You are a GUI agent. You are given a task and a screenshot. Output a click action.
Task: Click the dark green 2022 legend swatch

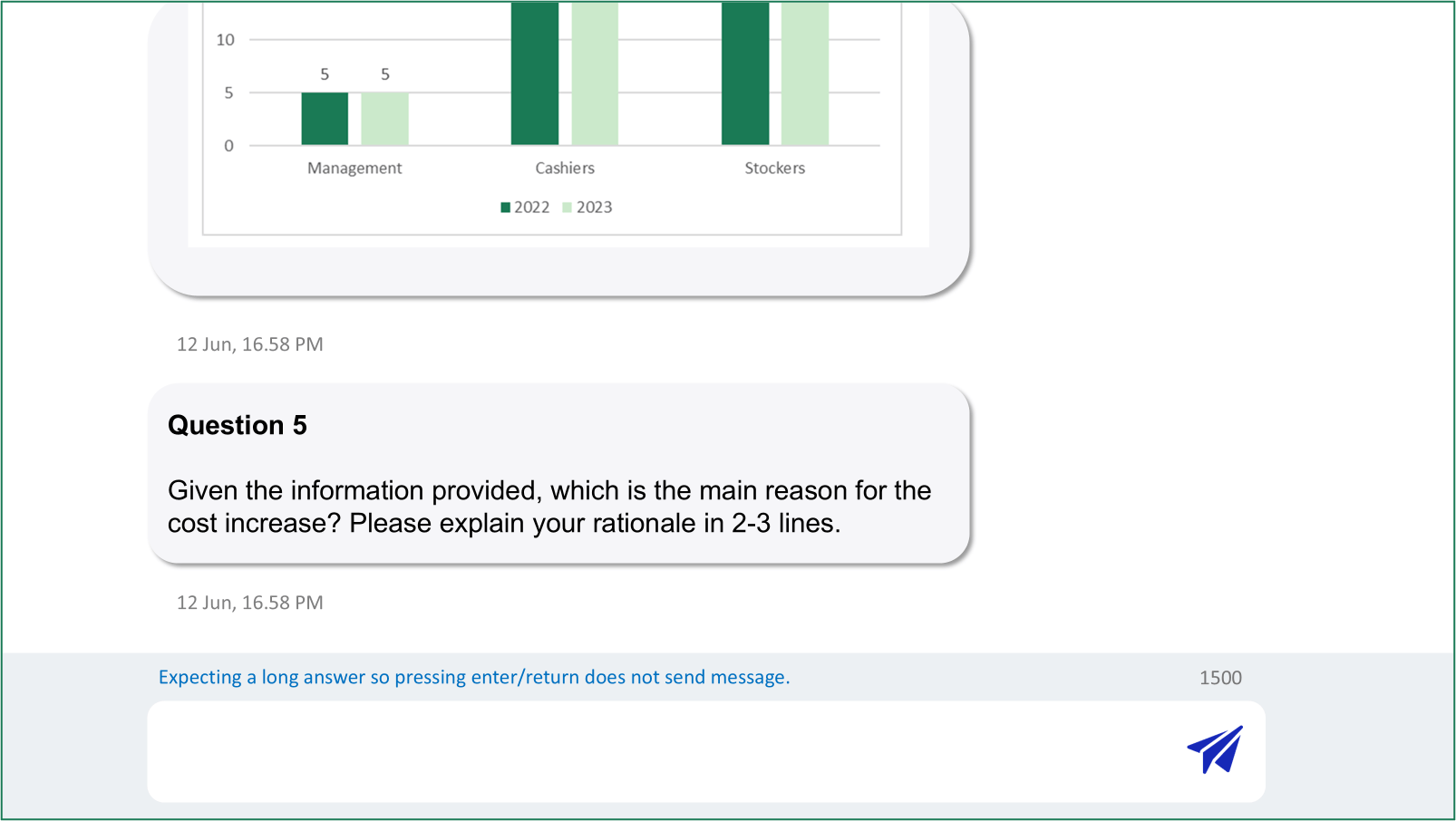pyautogui.click(x=506, y=208)
